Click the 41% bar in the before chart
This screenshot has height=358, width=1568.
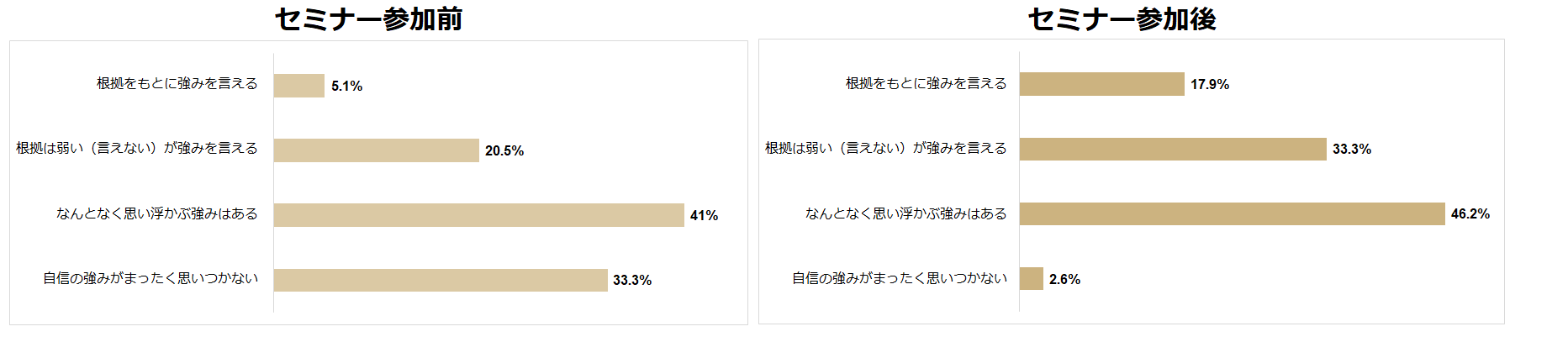tap(478, 215)
